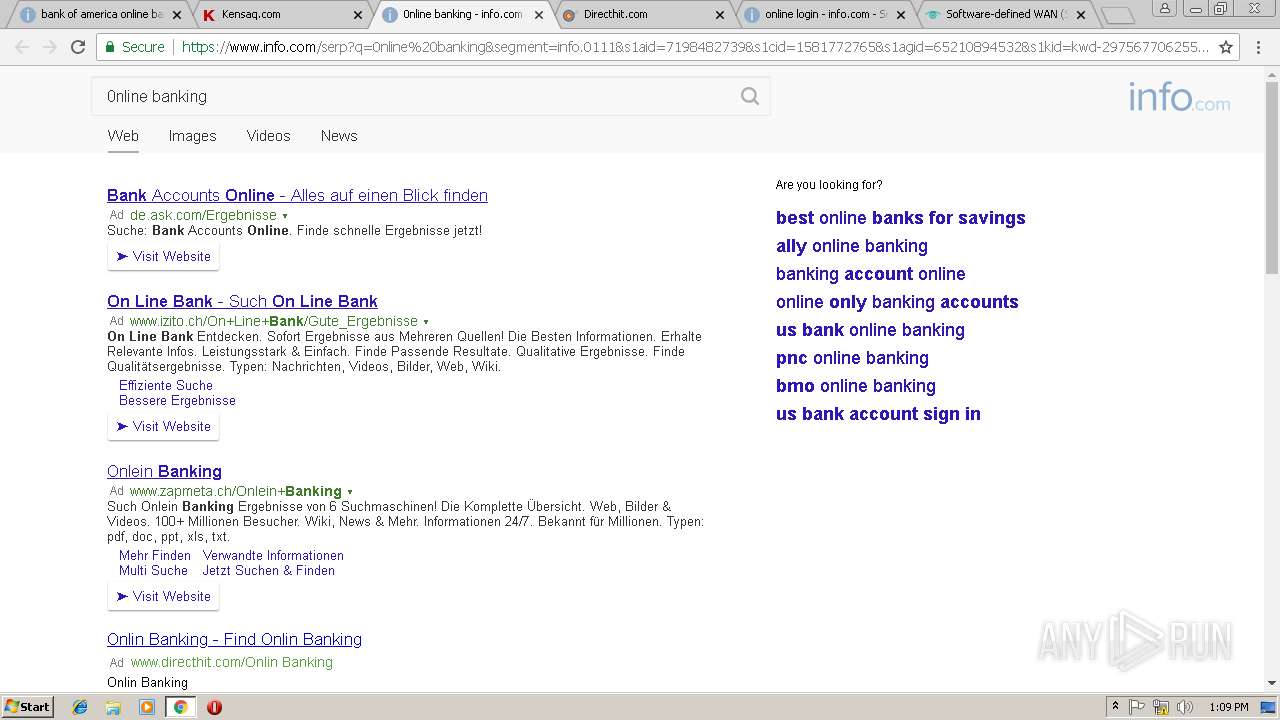The width and height of the screenshot is (1280, 720).
Task: Close the Software-defined WAN tab
Action: click(x=1080, y=15)
